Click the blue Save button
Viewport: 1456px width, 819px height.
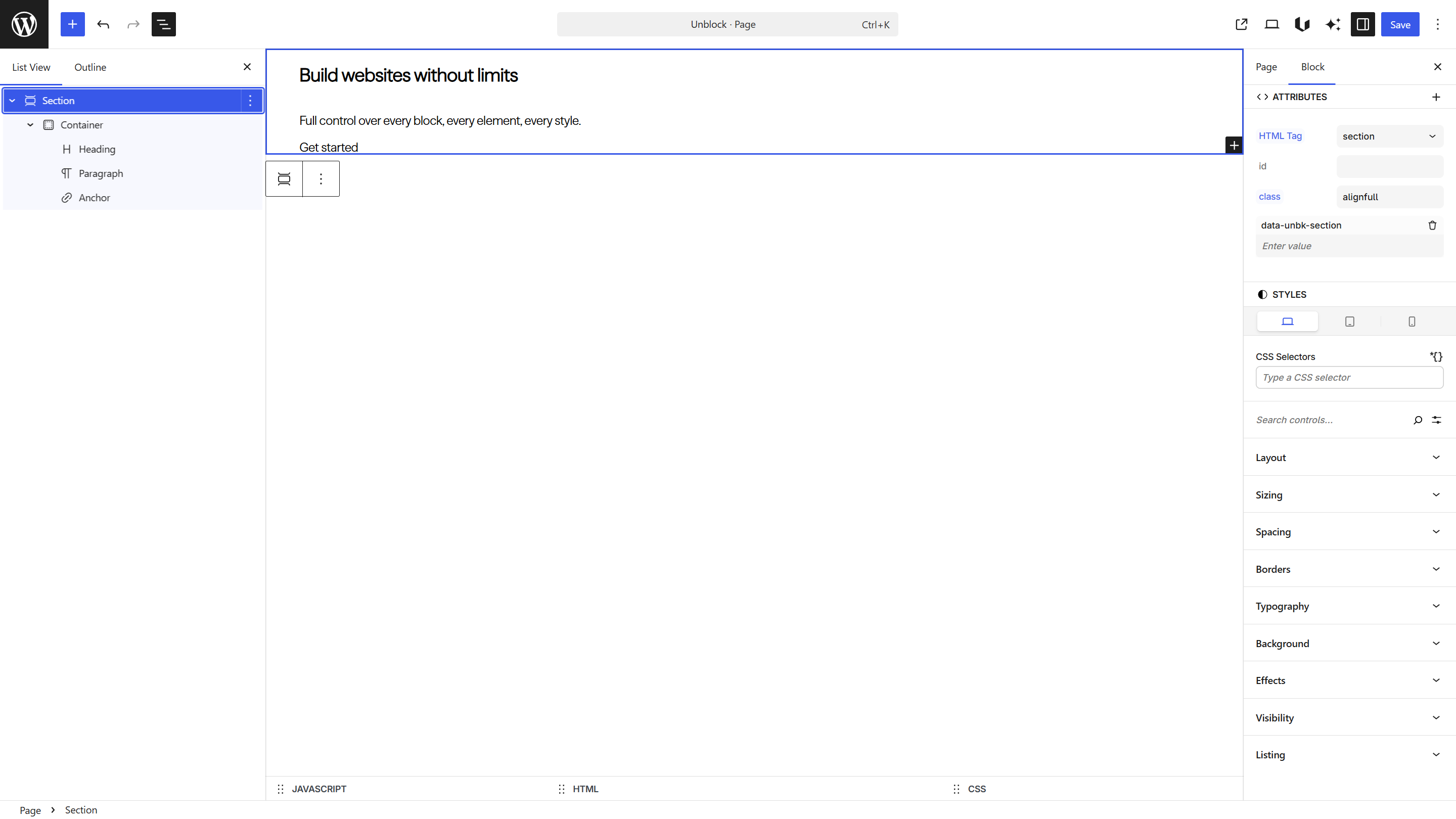(x=1400, y=24)
